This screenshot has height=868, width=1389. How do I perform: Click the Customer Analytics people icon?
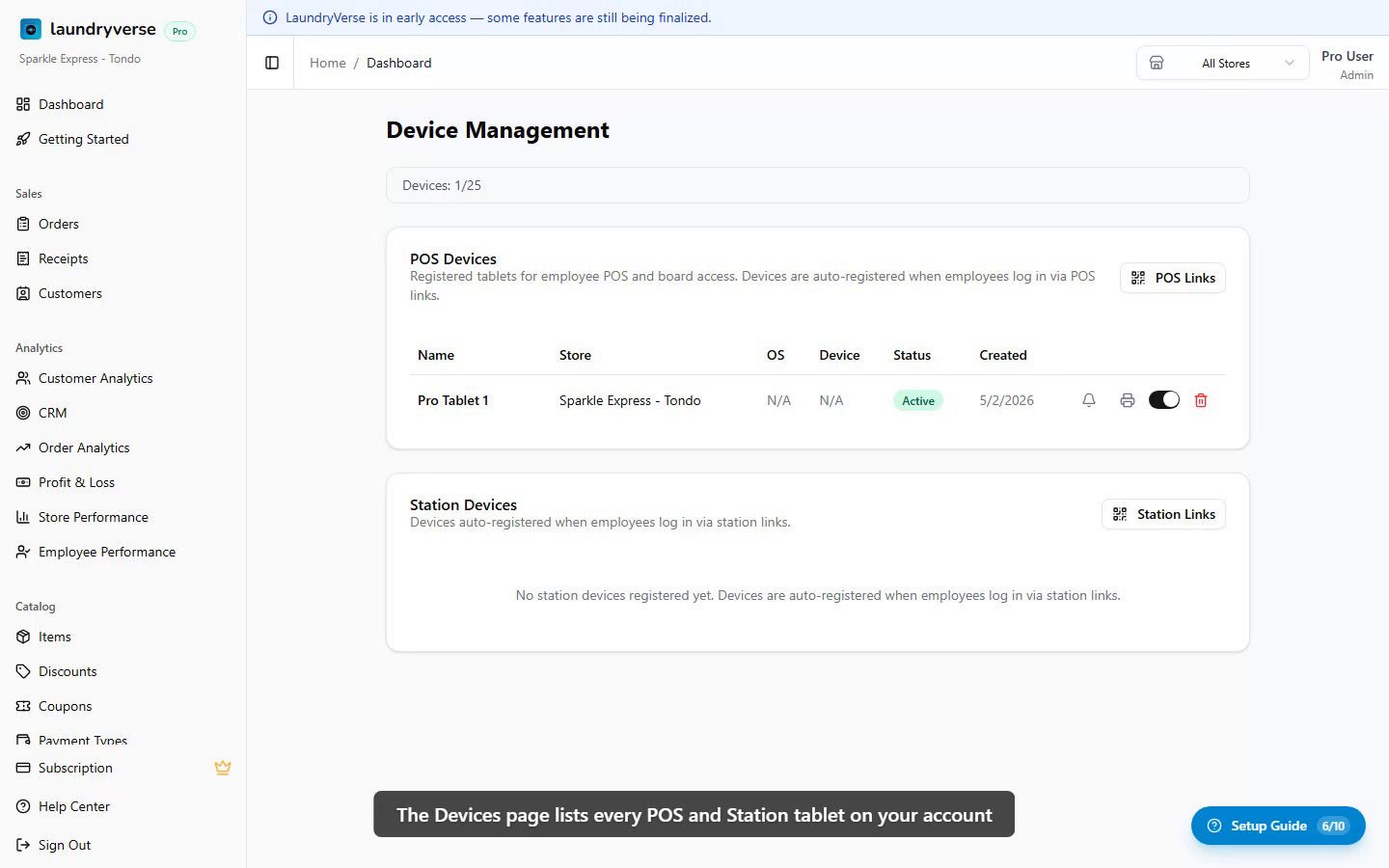click(x=23, y=378)
